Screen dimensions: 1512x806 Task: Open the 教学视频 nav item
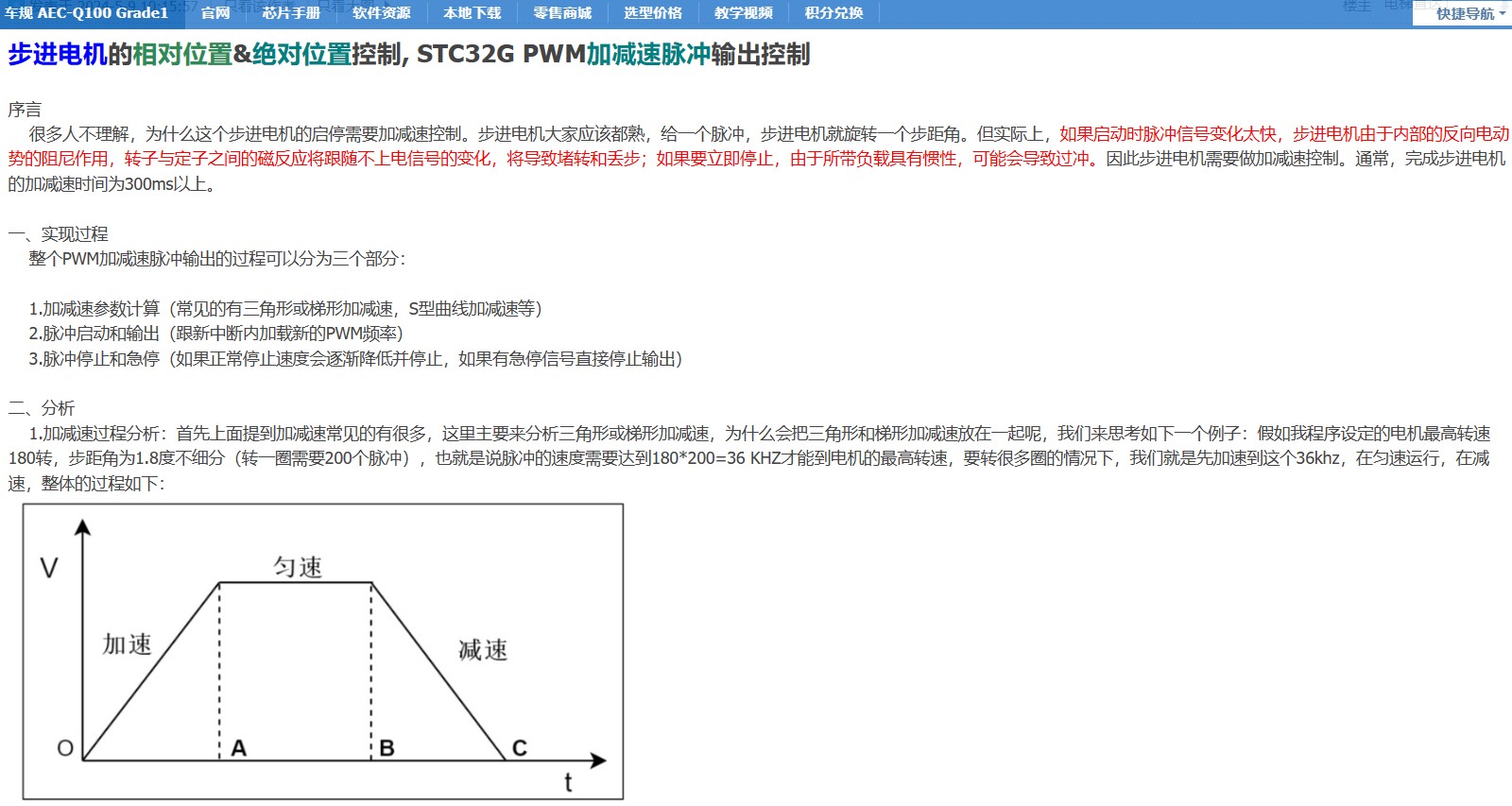(744, 13)
